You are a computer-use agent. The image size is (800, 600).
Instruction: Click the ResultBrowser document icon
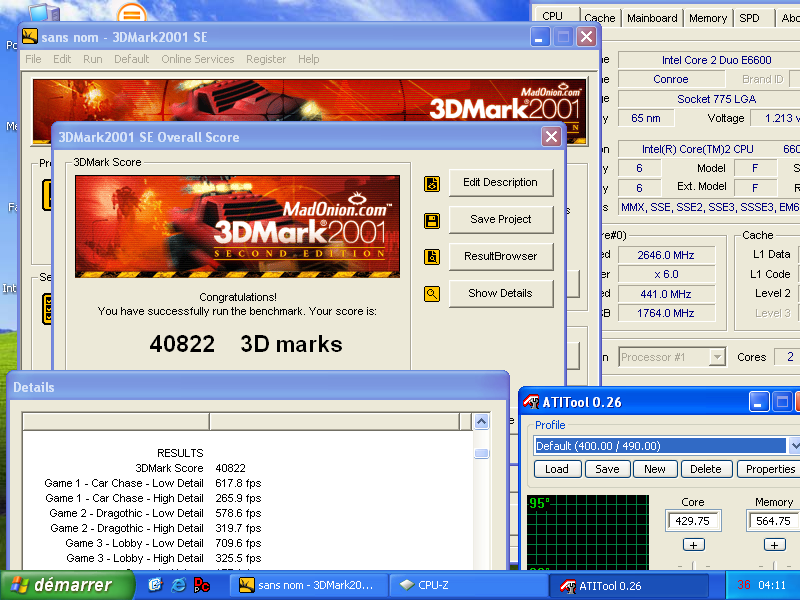pyautogui.click(x=432, y=257)
